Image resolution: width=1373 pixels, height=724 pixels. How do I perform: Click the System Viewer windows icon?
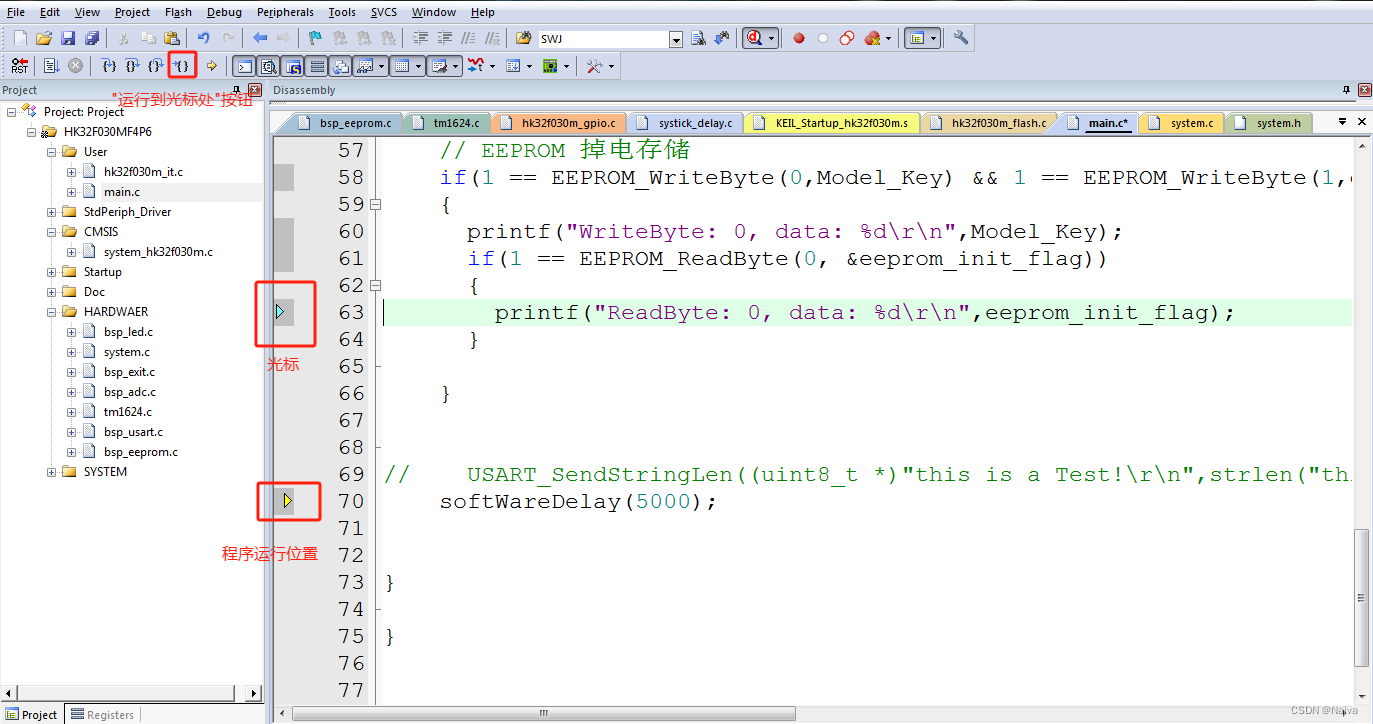(548, 66)
